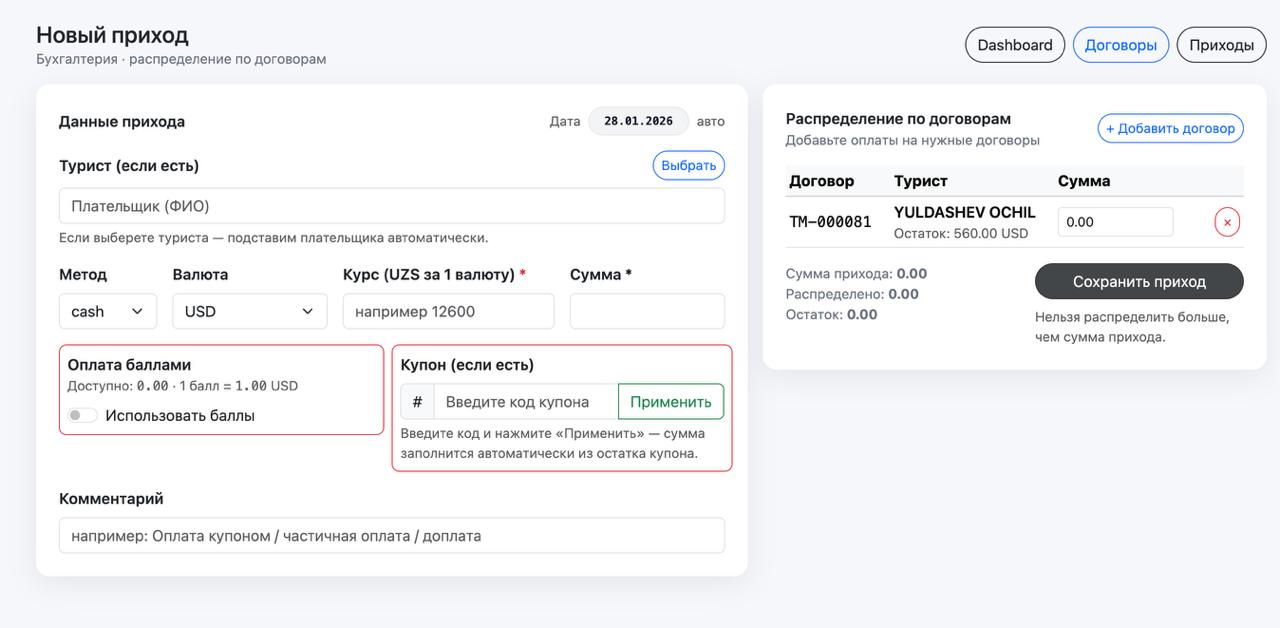Toggle the Использовать баллы switch
This screenshot has height=628, width=1280.
83,416
